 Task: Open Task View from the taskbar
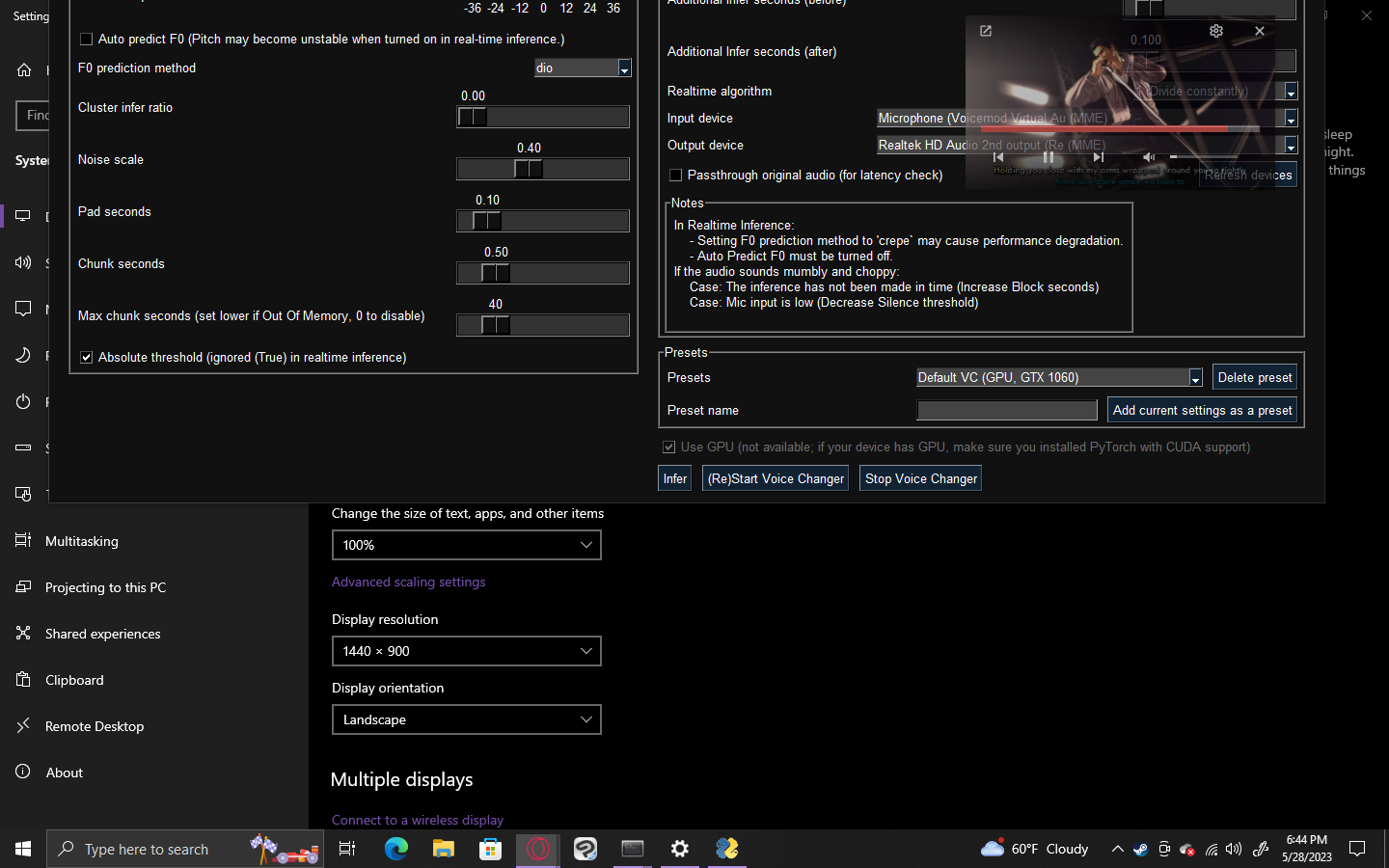click(347, 849)
